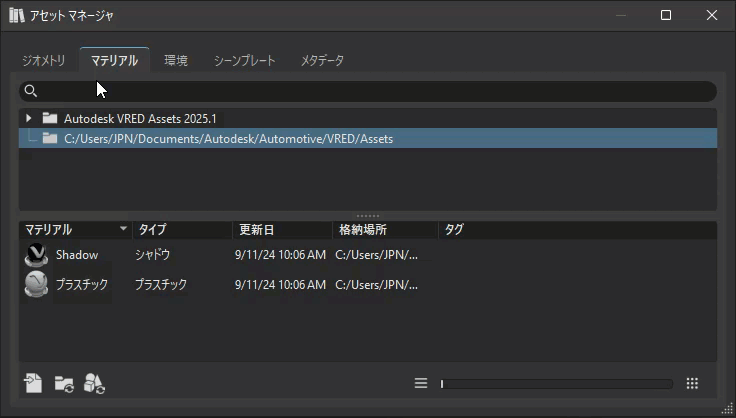Close the Asset Manager window
This screenshot has height=418, width=736.
712,15
